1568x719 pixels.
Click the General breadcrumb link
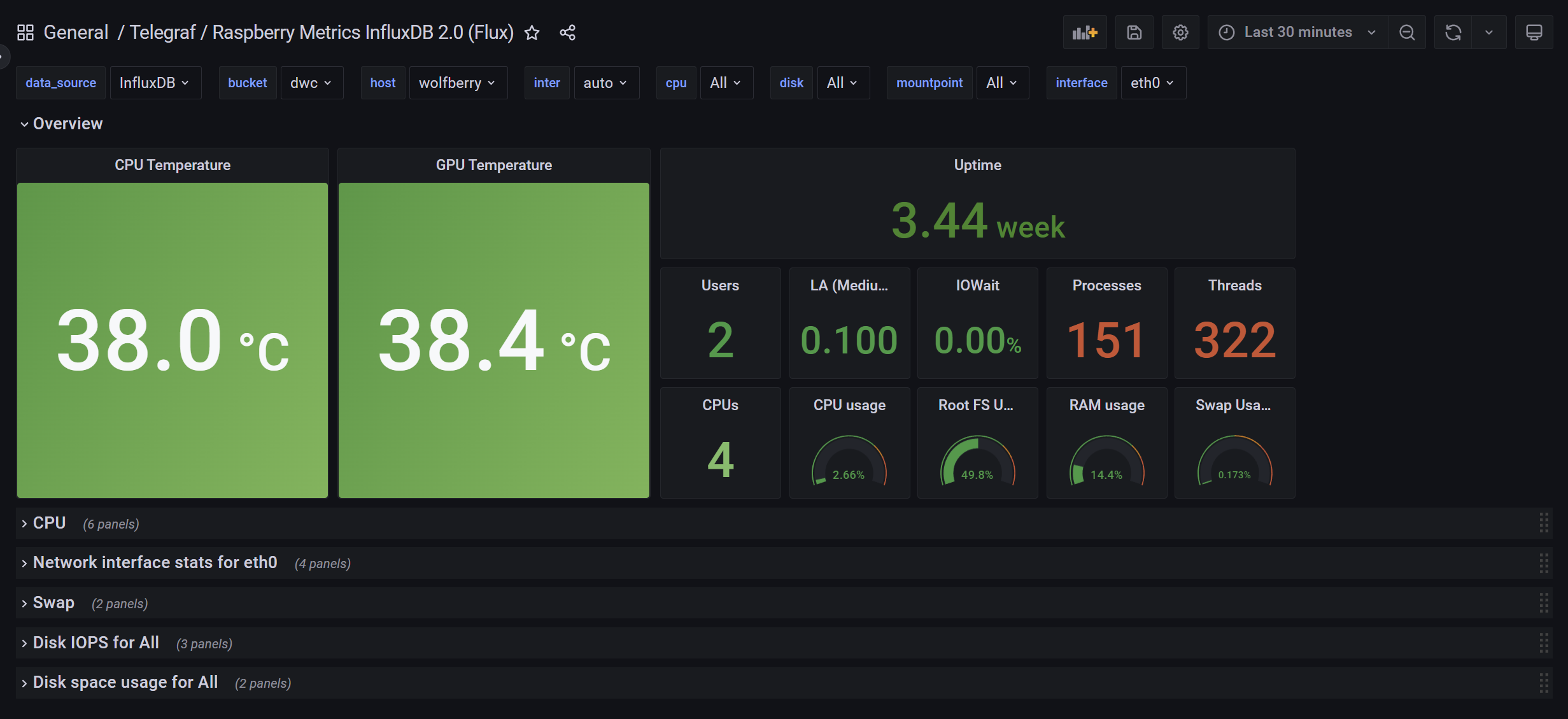click(76, 32)
